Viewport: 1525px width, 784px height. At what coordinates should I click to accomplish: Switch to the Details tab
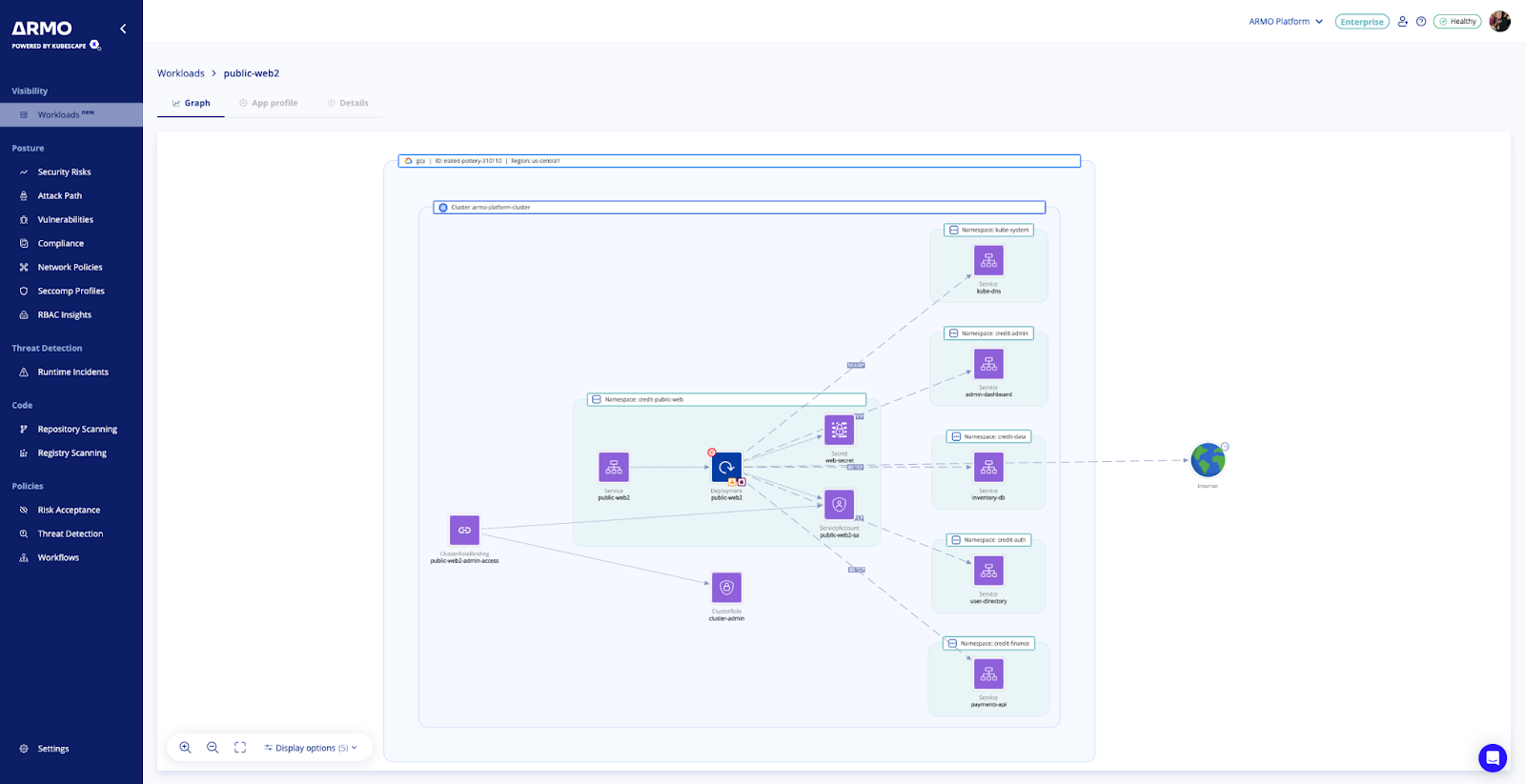click(x=348, y=103)
